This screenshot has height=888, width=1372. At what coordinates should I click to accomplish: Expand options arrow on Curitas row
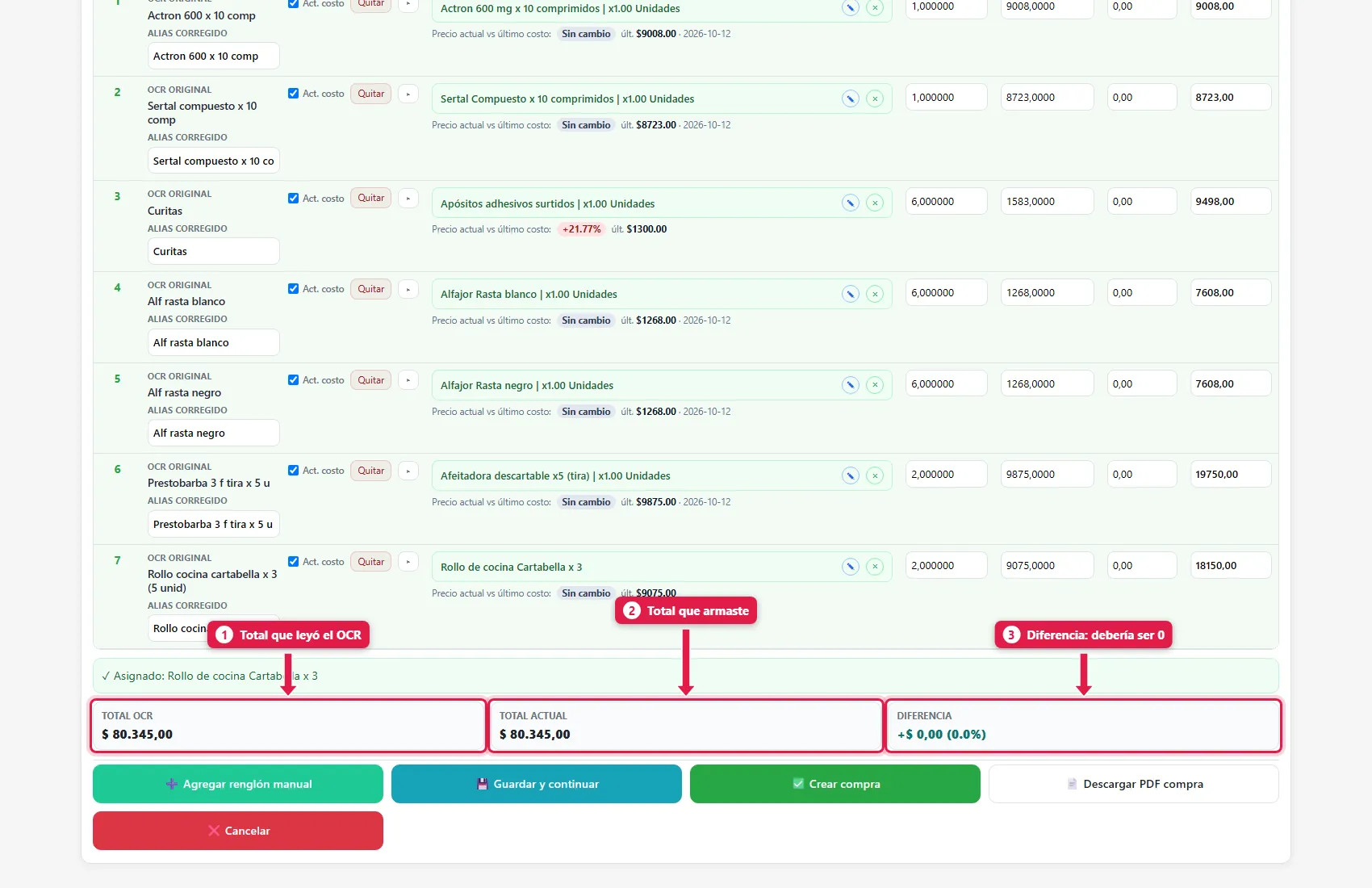point(408,198)
